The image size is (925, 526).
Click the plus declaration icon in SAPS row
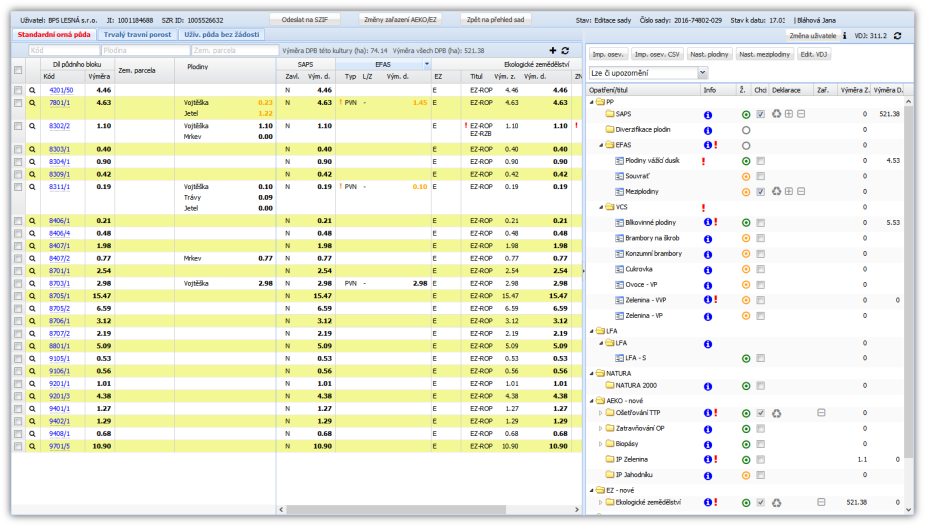click(789, 114)
